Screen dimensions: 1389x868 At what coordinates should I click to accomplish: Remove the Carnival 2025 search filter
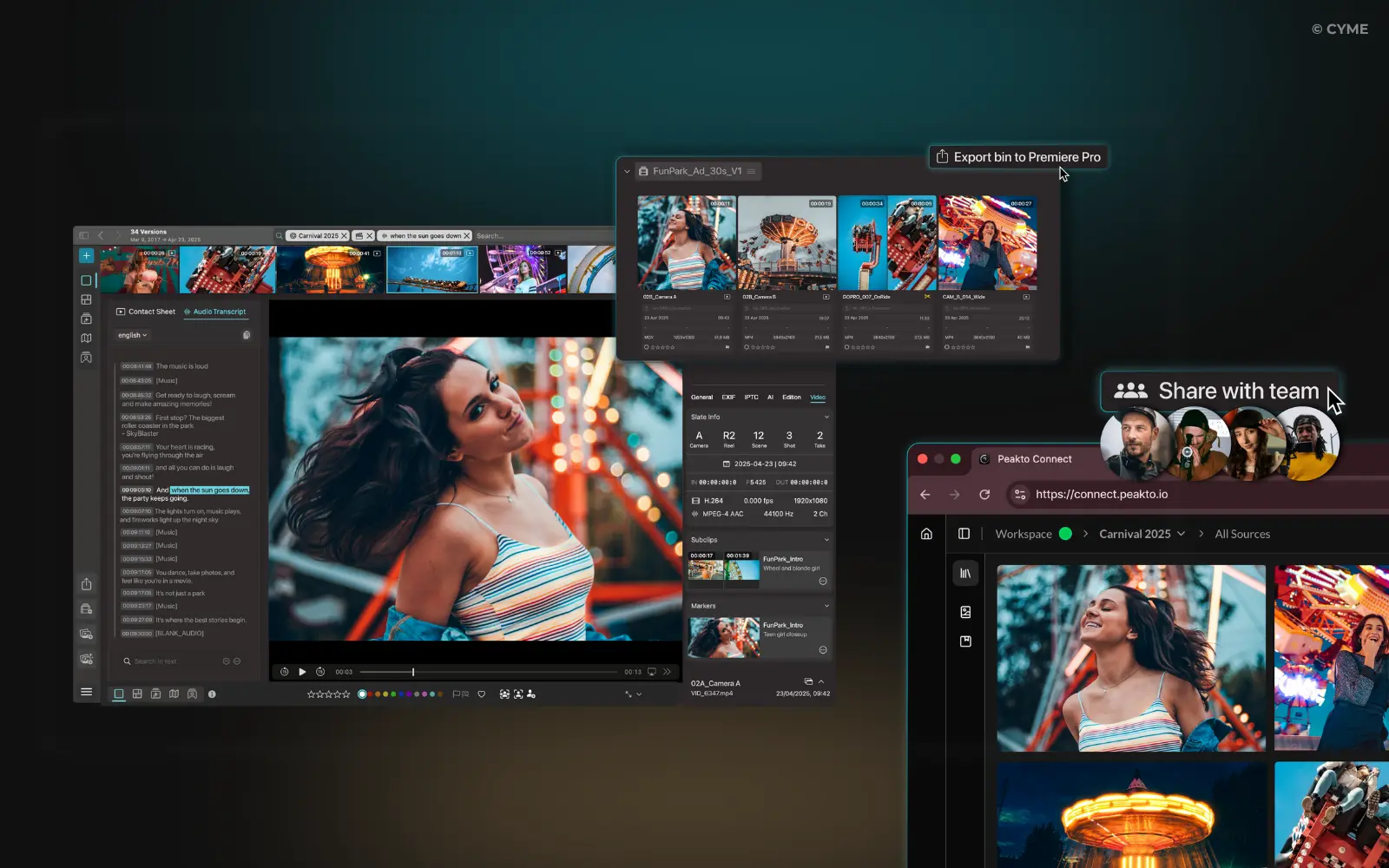pos(344,236)
